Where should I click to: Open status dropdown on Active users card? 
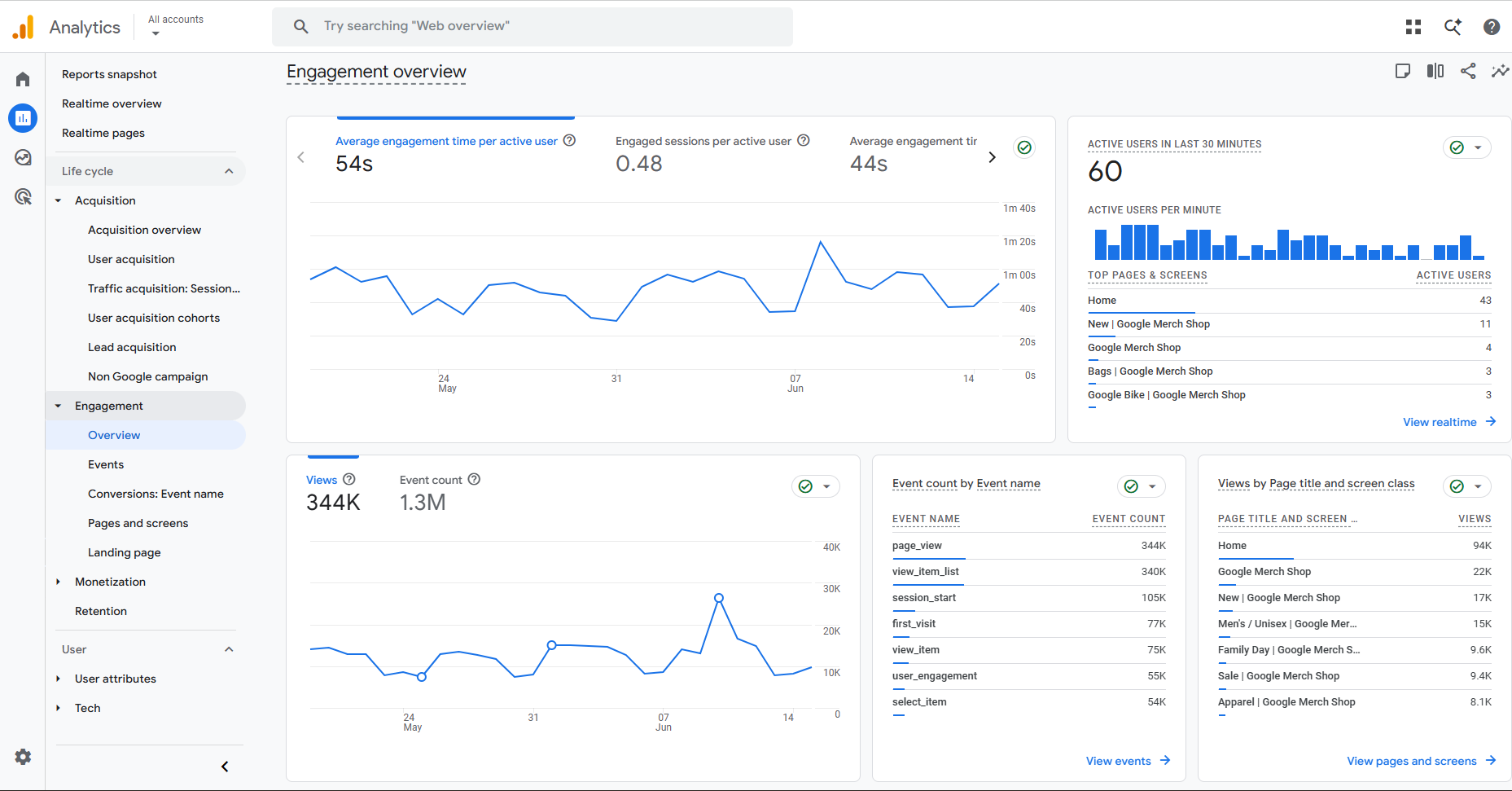click(1467, 147)
